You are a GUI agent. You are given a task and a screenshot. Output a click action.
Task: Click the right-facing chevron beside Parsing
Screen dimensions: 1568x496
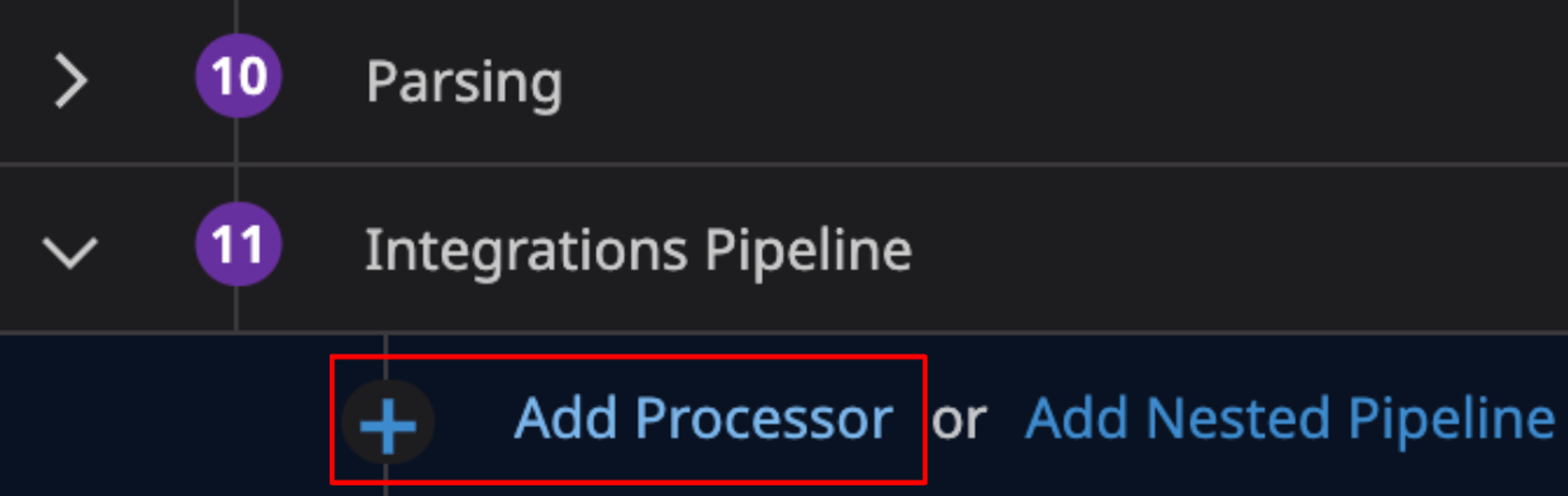point(71,80)
